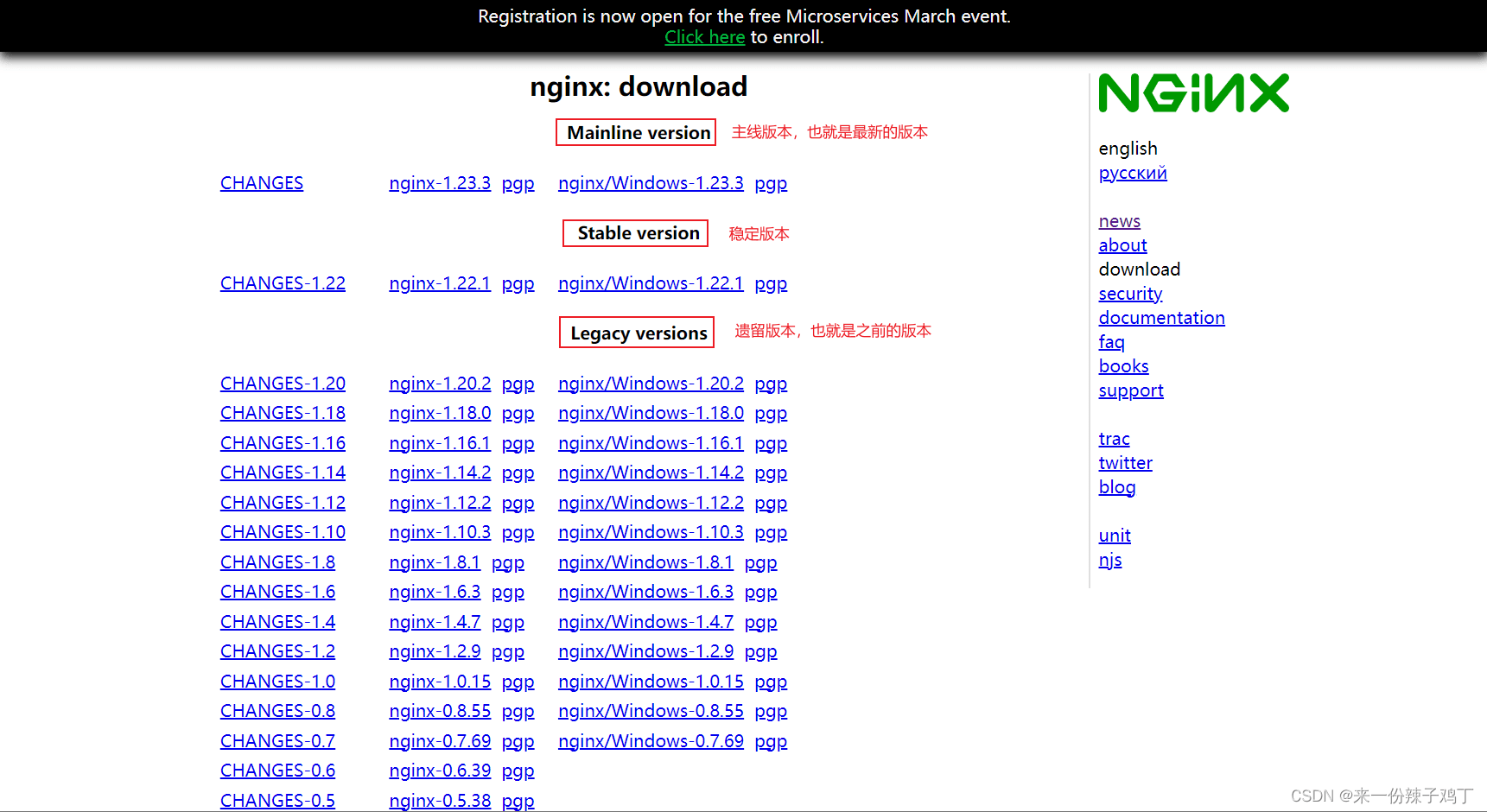This screenshot has height=812, width=1487.
Task: Download nginx-1.16.1 source
Action: tap(440, 443)
